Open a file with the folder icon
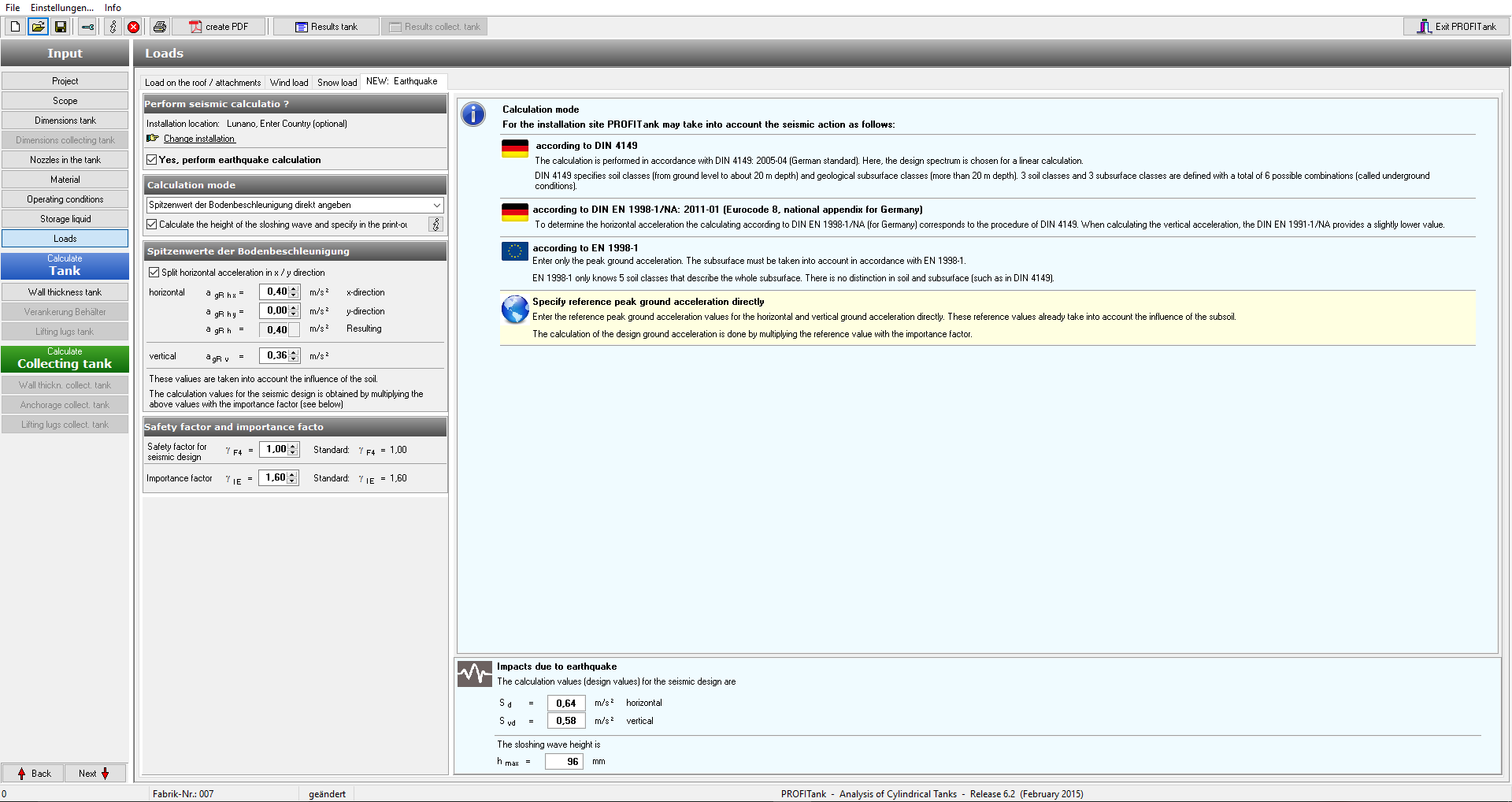1512x802 pixels. 38,27
